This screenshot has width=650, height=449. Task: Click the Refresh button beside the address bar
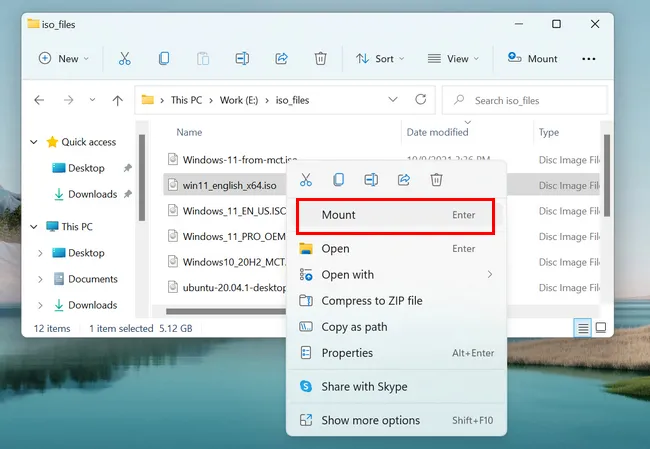[420, 100]
